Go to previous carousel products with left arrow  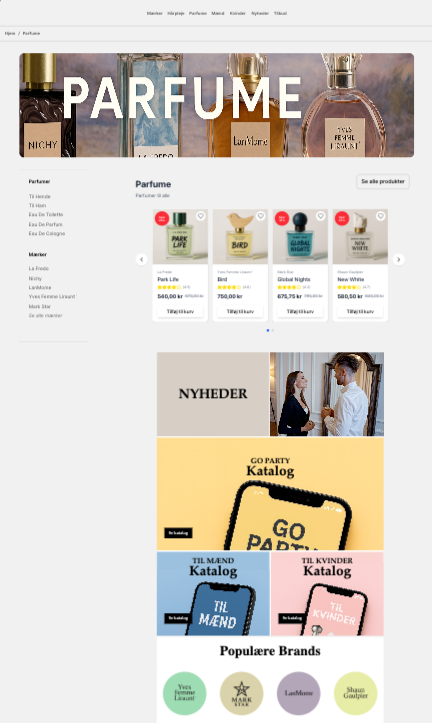(142, 260)
